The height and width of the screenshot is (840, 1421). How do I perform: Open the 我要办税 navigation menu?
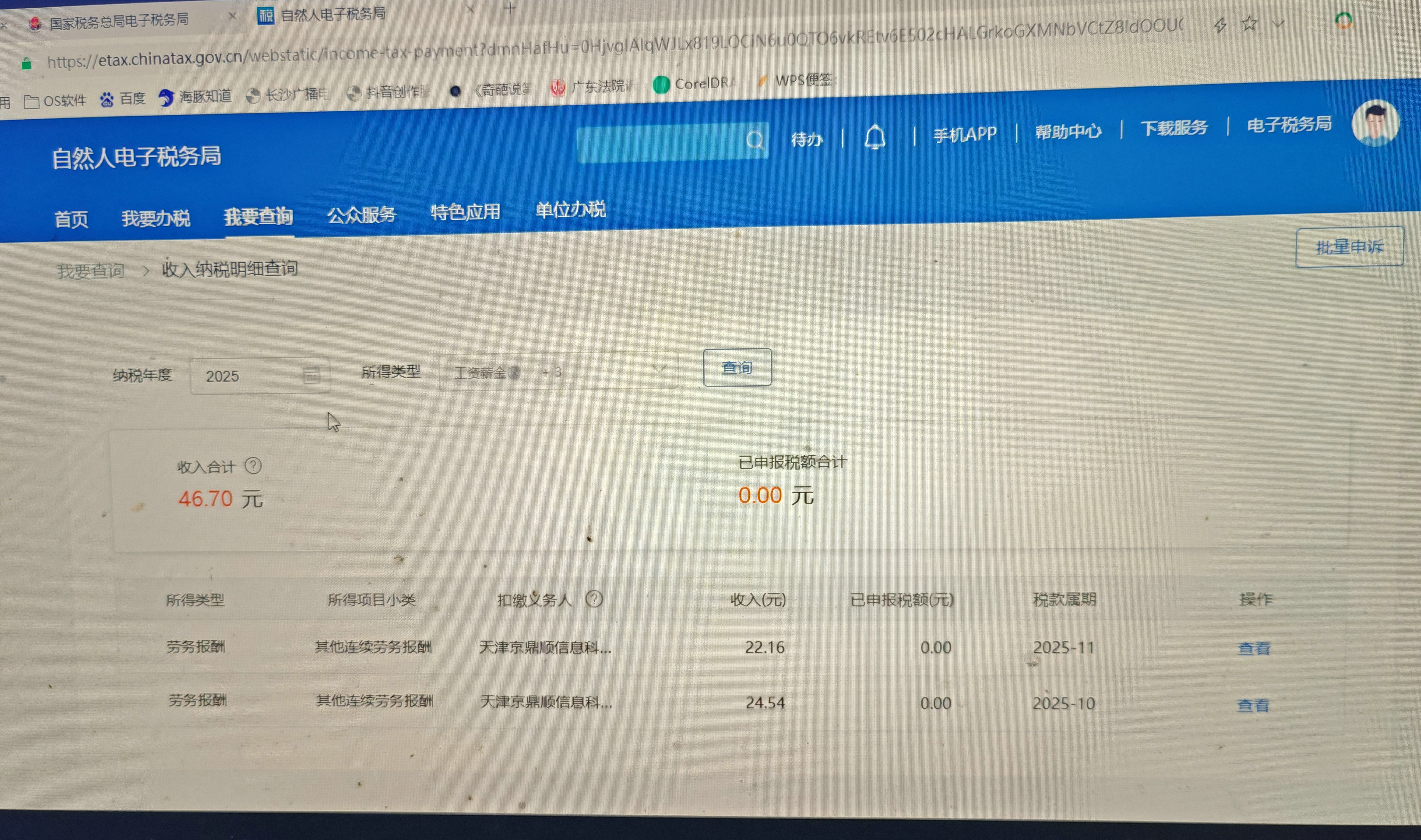click(156, 218)
